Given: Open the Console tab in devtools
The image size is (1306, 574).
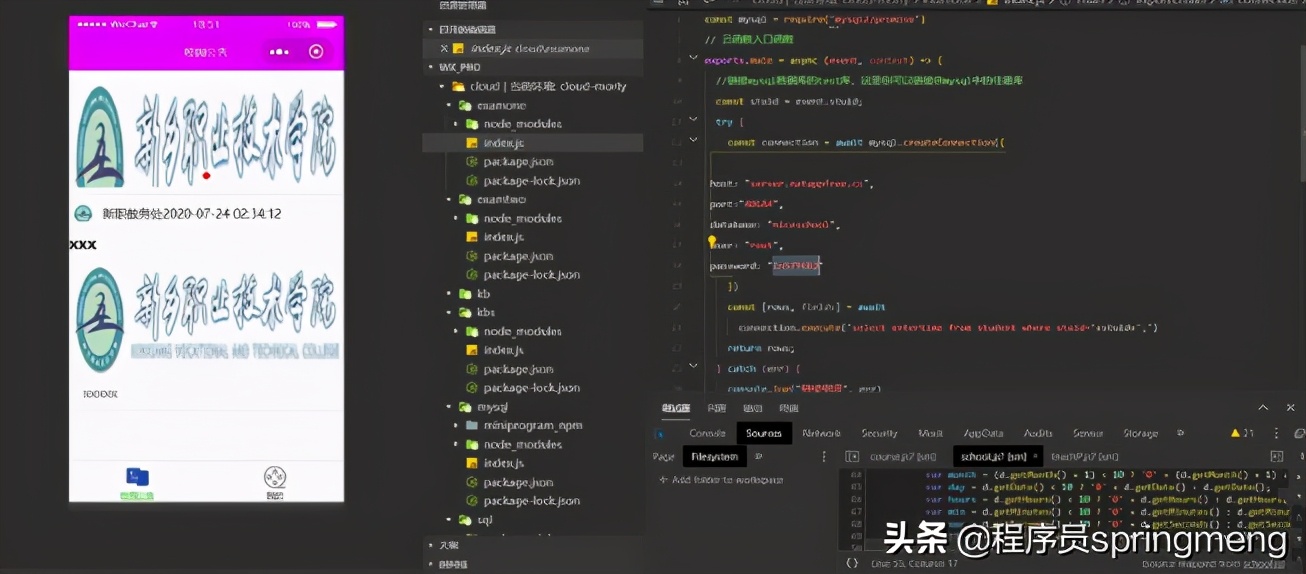Looking at the screenshot, I should [x=707, y=433].
